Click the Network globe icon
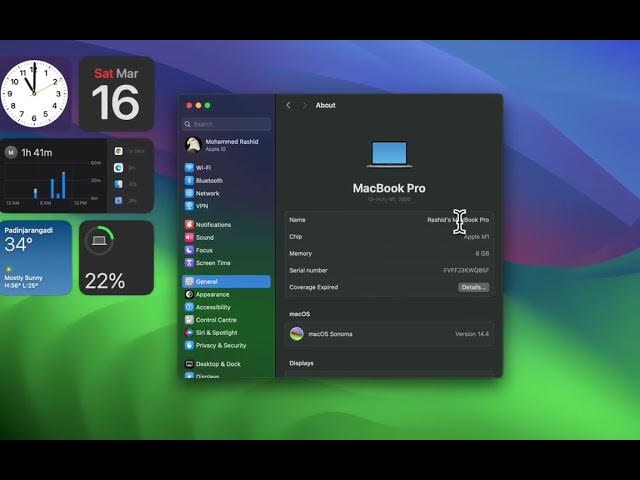 click(189, 193)
